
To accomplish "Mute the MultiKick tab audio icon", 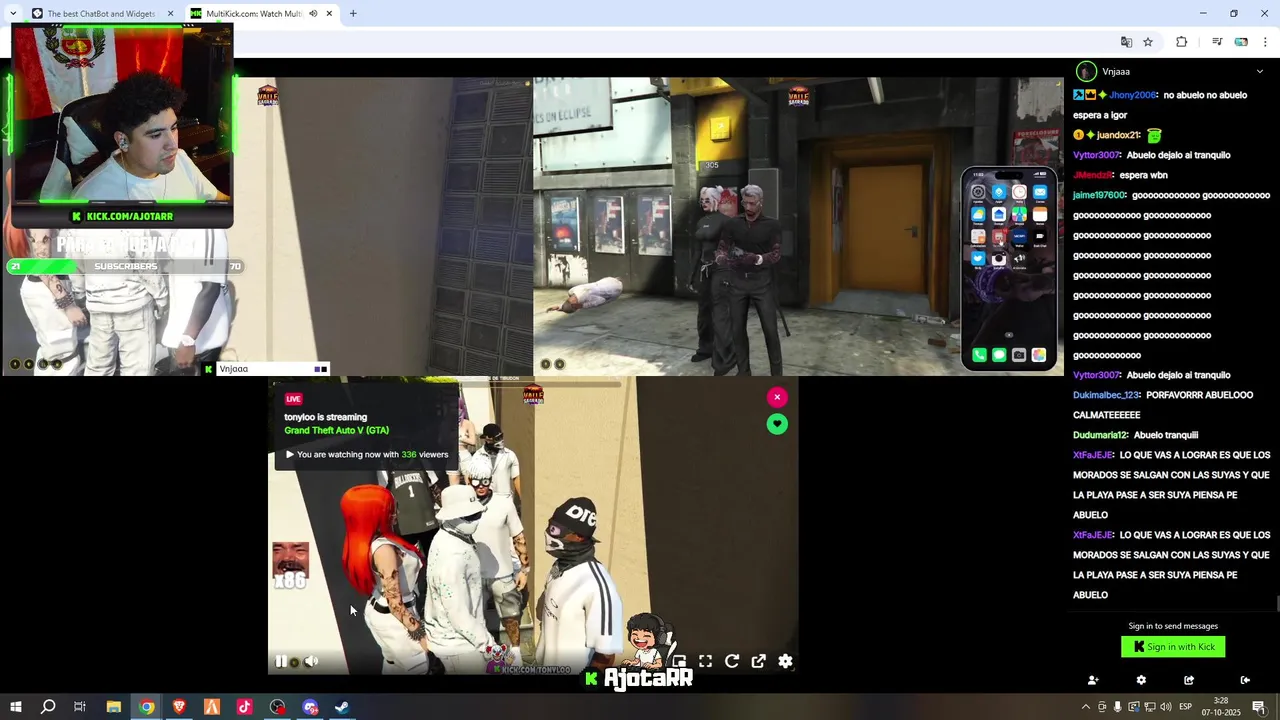I will (313, 14).
